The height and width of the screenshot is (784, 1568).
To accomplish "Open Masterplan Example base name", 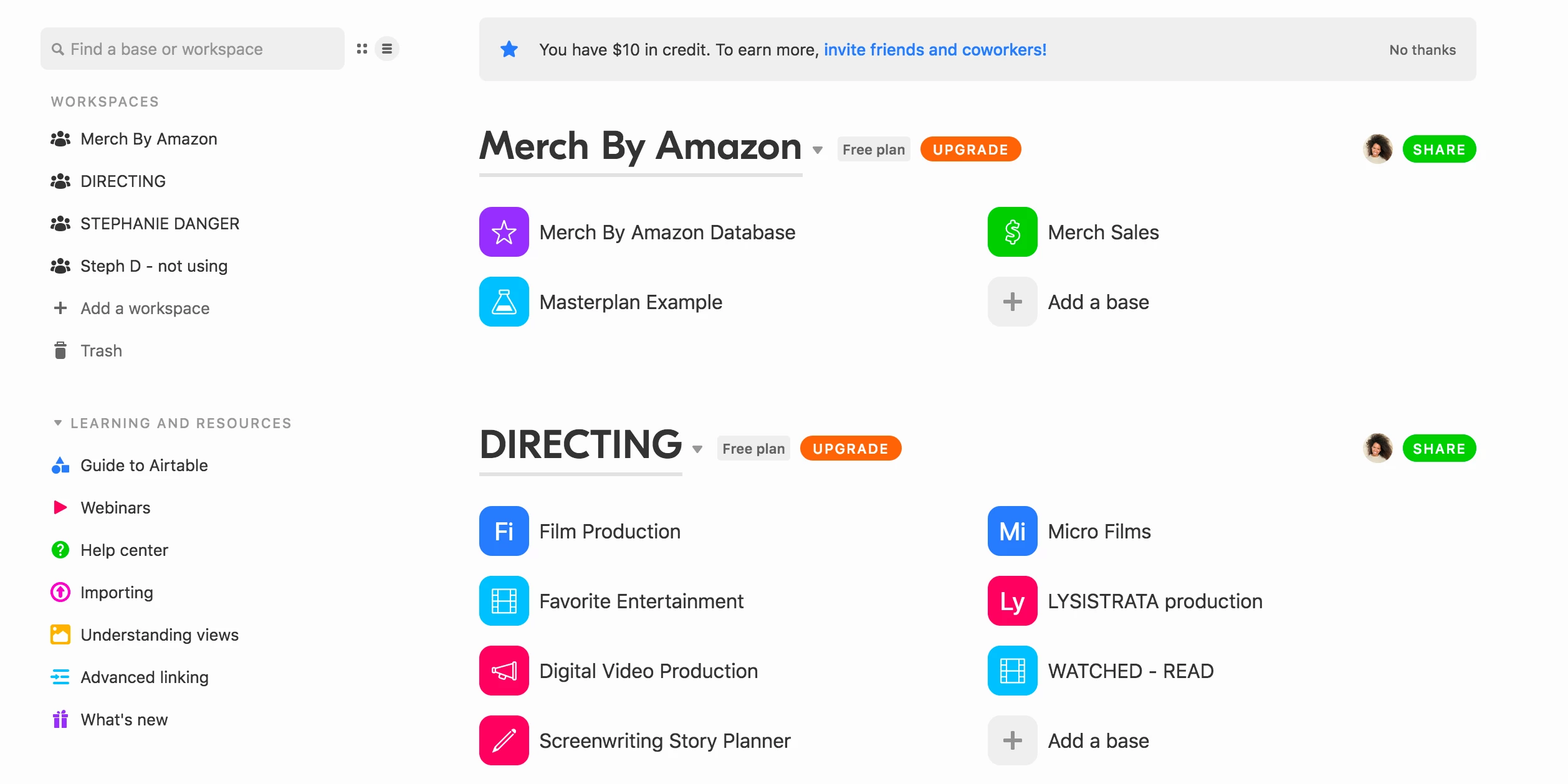I will point(631,302).
